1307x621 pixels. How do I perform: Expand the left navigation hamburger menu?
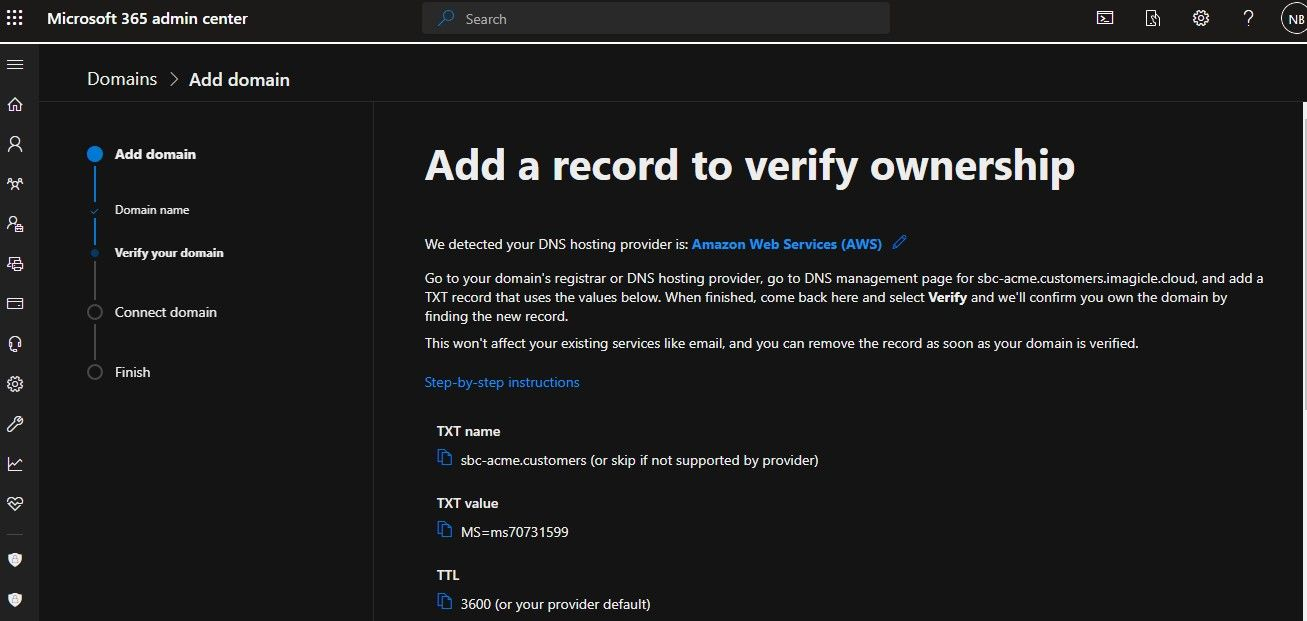tap(15, 64)
